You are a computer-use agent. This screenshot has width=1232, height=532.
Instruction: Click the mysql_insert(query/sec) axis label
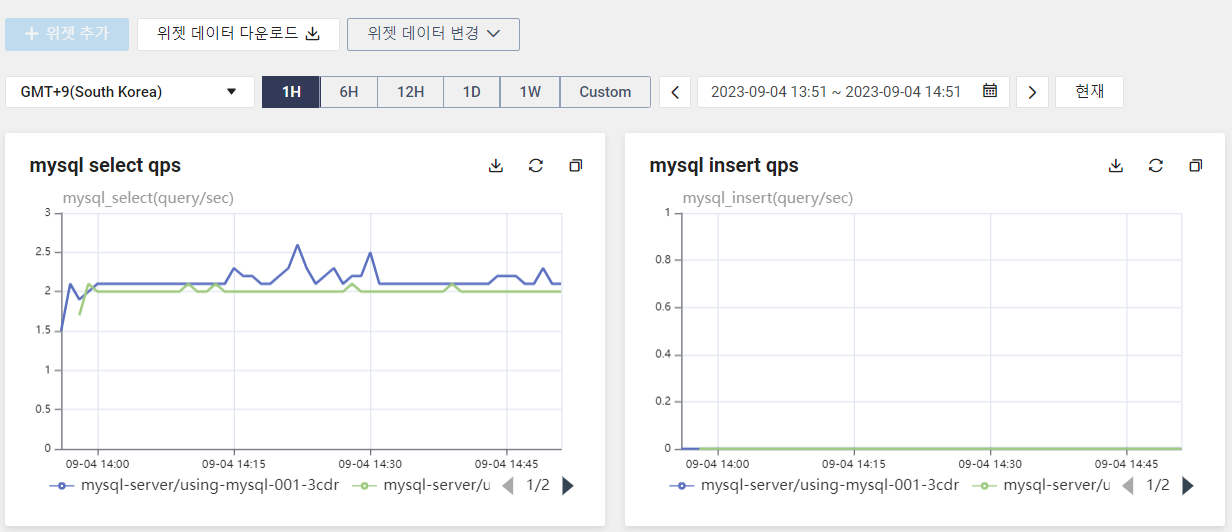pos(768,198)
